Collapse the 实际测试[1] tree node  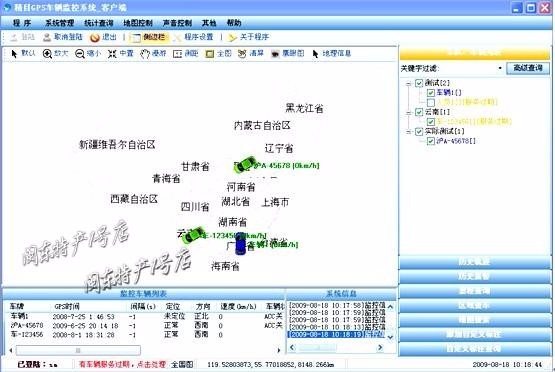pos(408,132)
